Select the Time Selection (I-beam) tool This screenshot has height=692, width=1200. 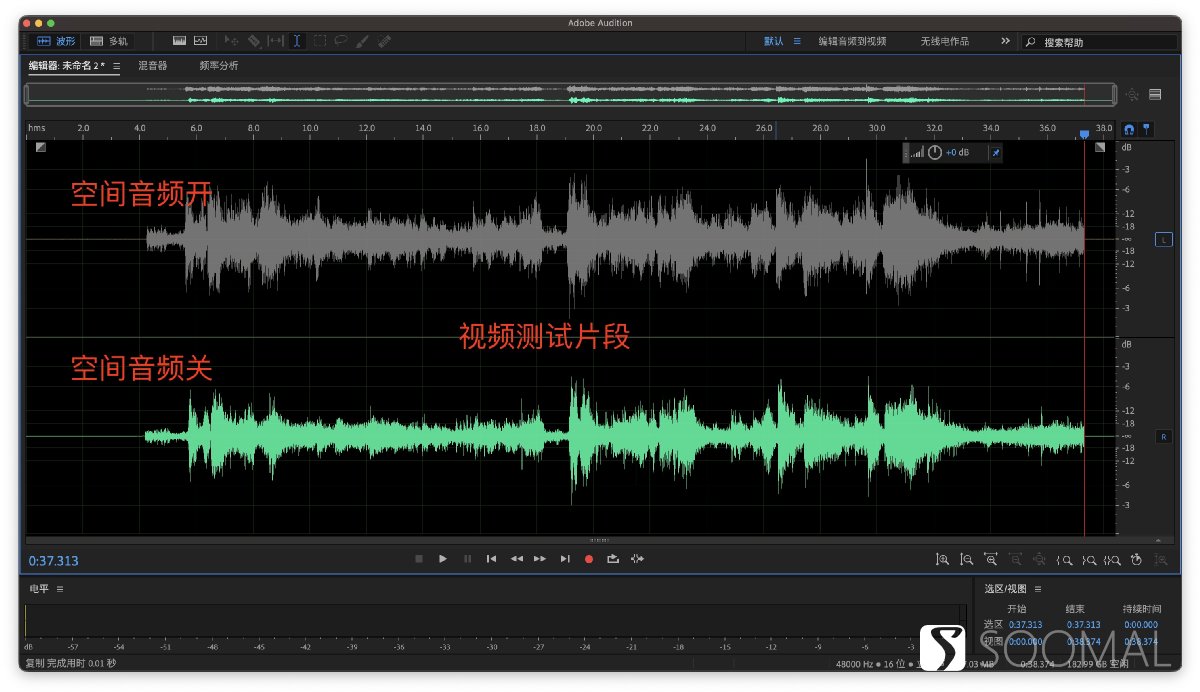297,41
